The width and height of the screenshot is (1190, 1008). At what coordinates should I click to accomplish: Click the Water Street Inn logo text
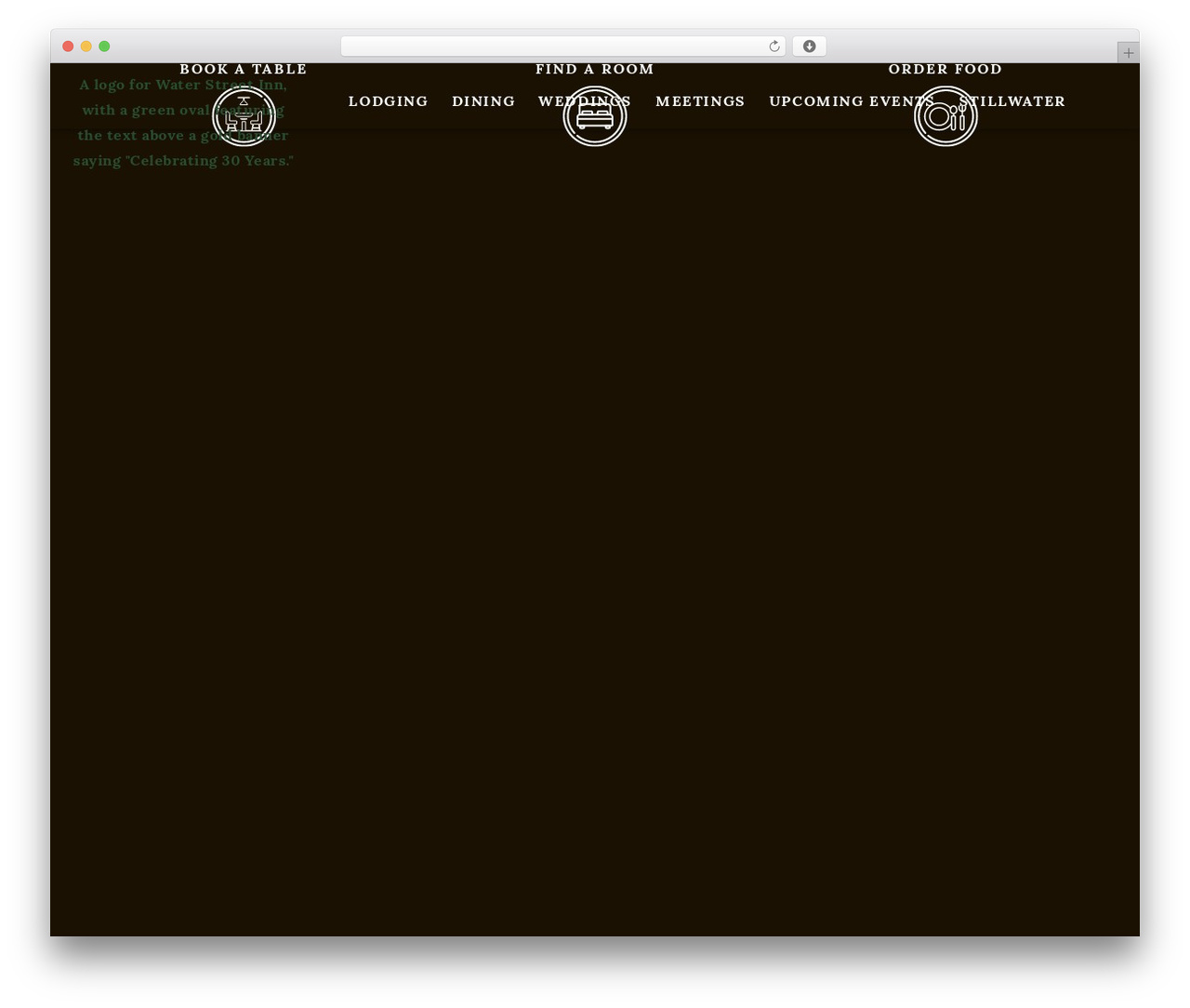tap(183, 123)
